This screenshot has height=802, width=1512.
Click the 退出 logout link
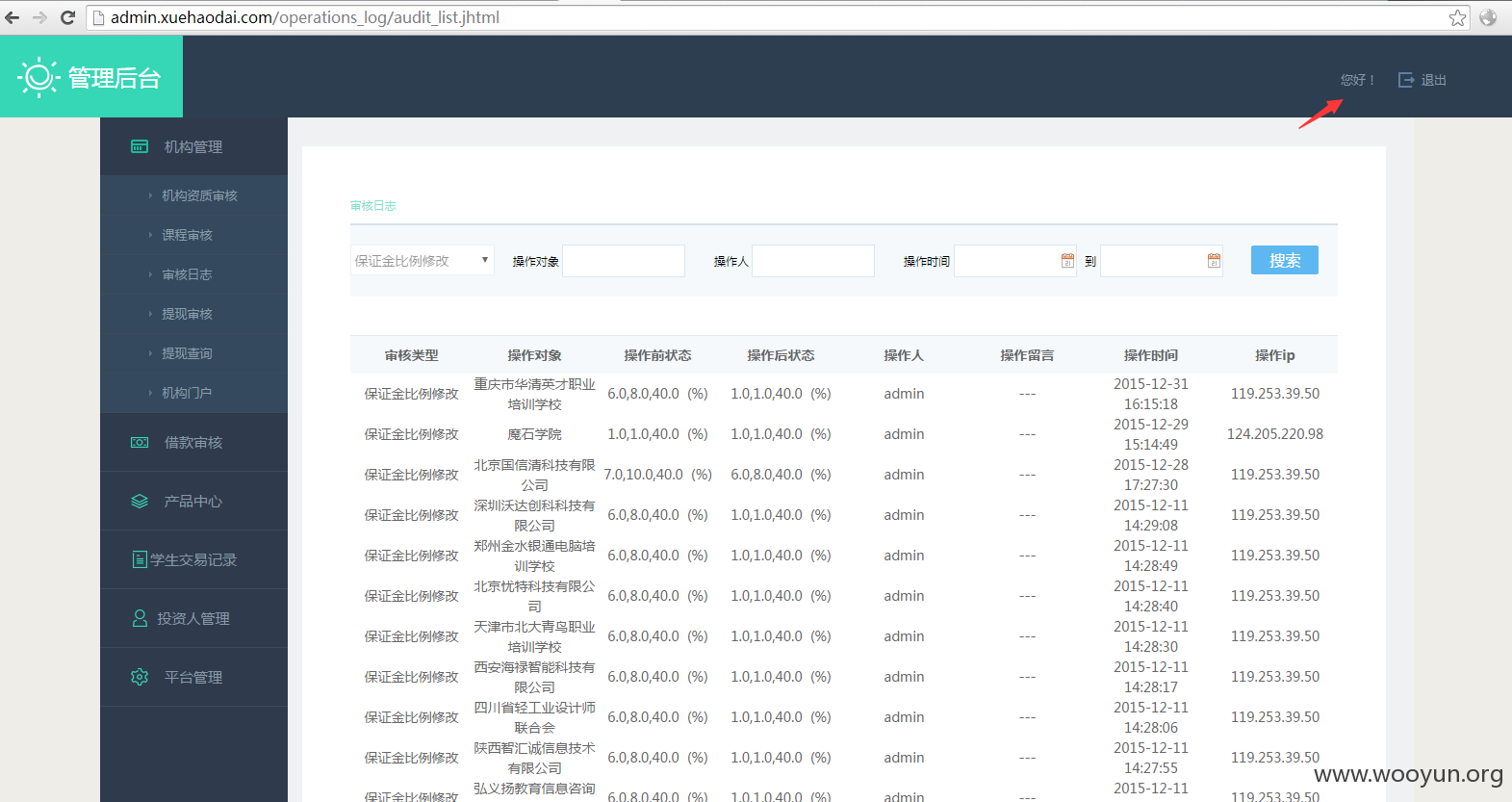[1434, 80]
